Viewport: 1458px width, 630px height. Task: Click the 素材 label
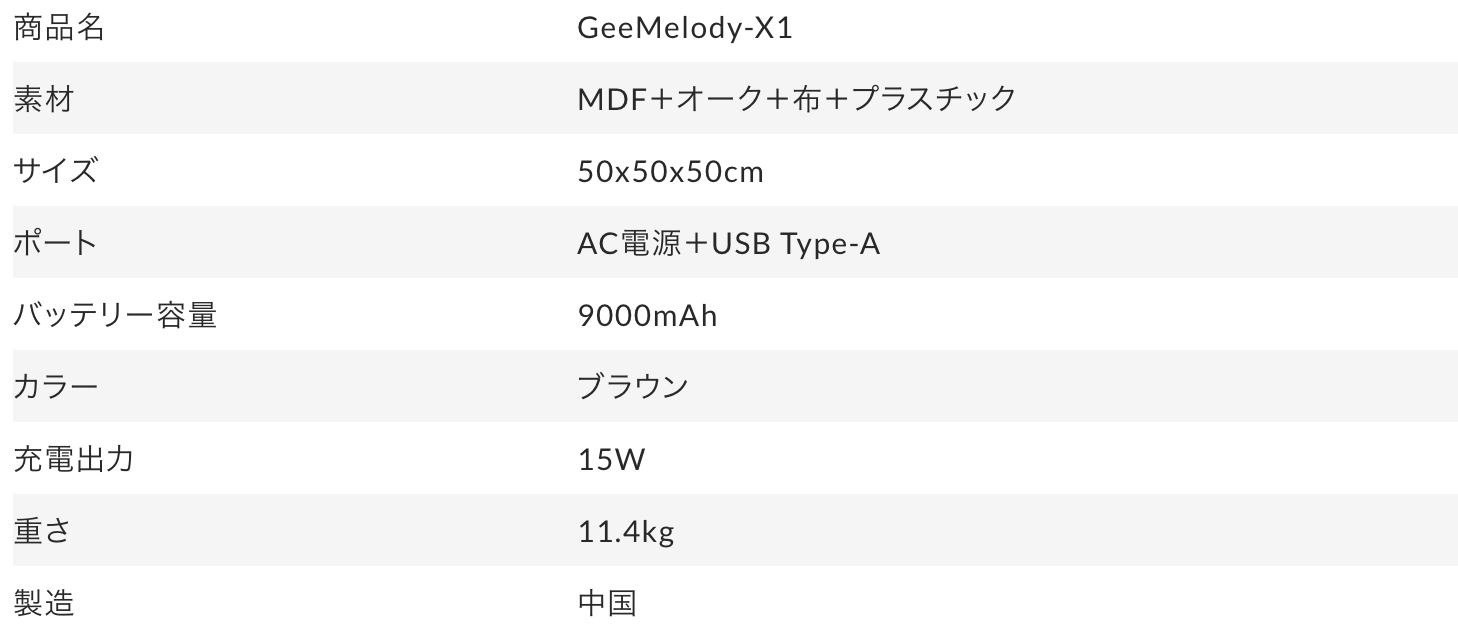[x=43, y=99]
